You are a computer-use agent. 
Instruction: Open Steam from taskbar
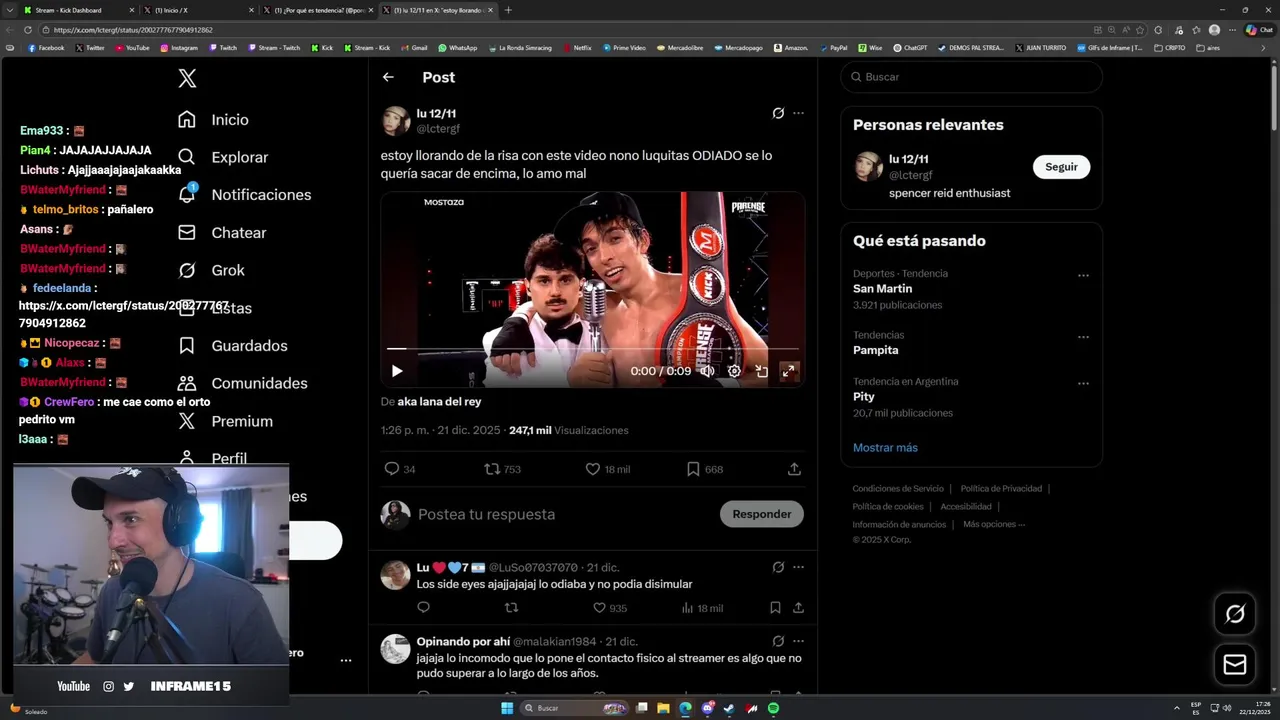click(x=729, y=708)
